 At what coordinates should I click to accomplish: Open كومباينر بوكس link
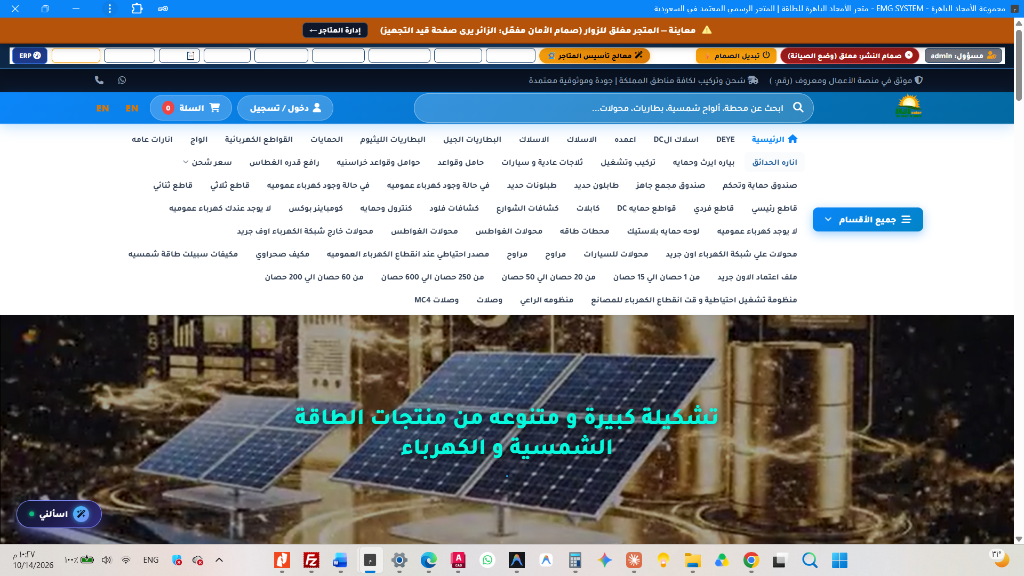(315, 208)
